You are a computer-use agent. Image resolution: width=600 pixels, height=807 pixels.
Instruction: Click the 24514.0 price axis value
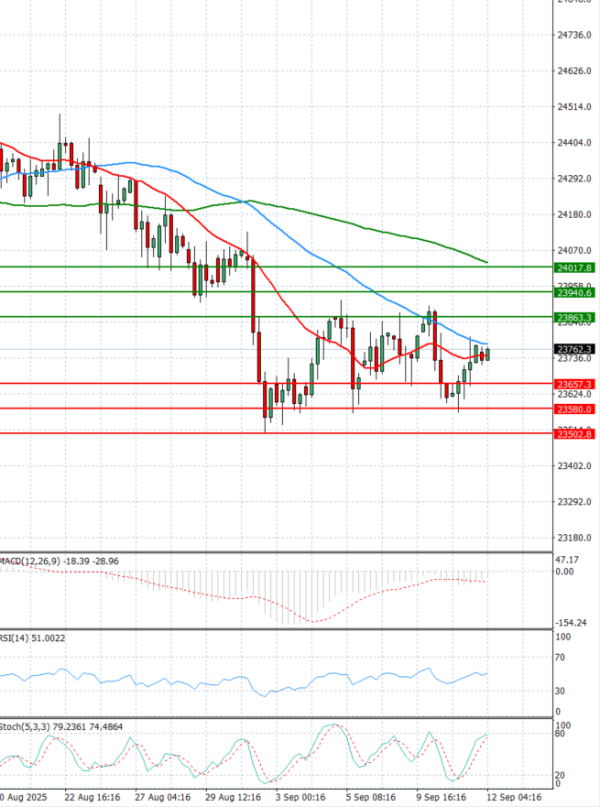pyautogui.click(x=574, y=107)
